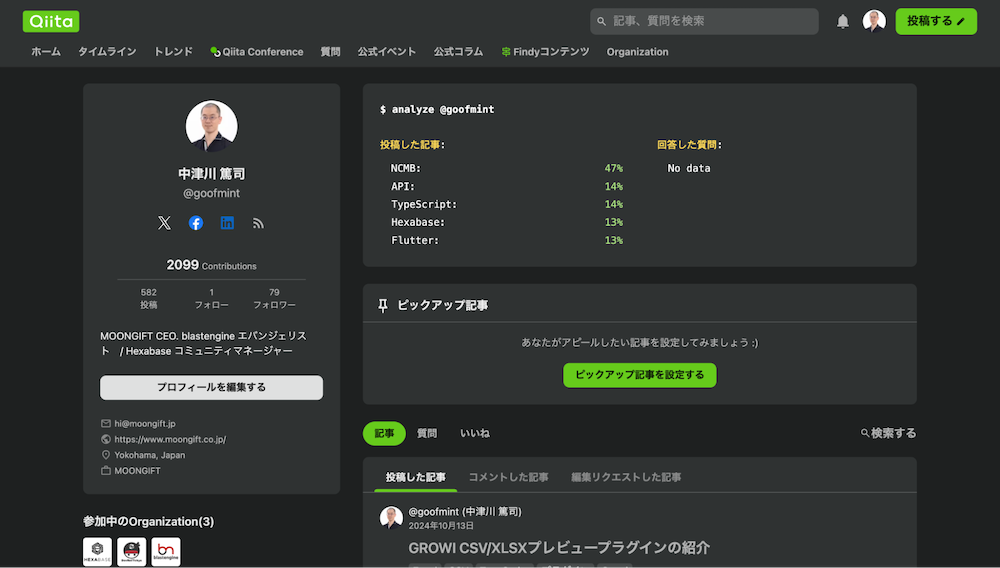Click the Hexabase: tag in analysis
Screen dimensions: 1000x568
coord(418,222)
